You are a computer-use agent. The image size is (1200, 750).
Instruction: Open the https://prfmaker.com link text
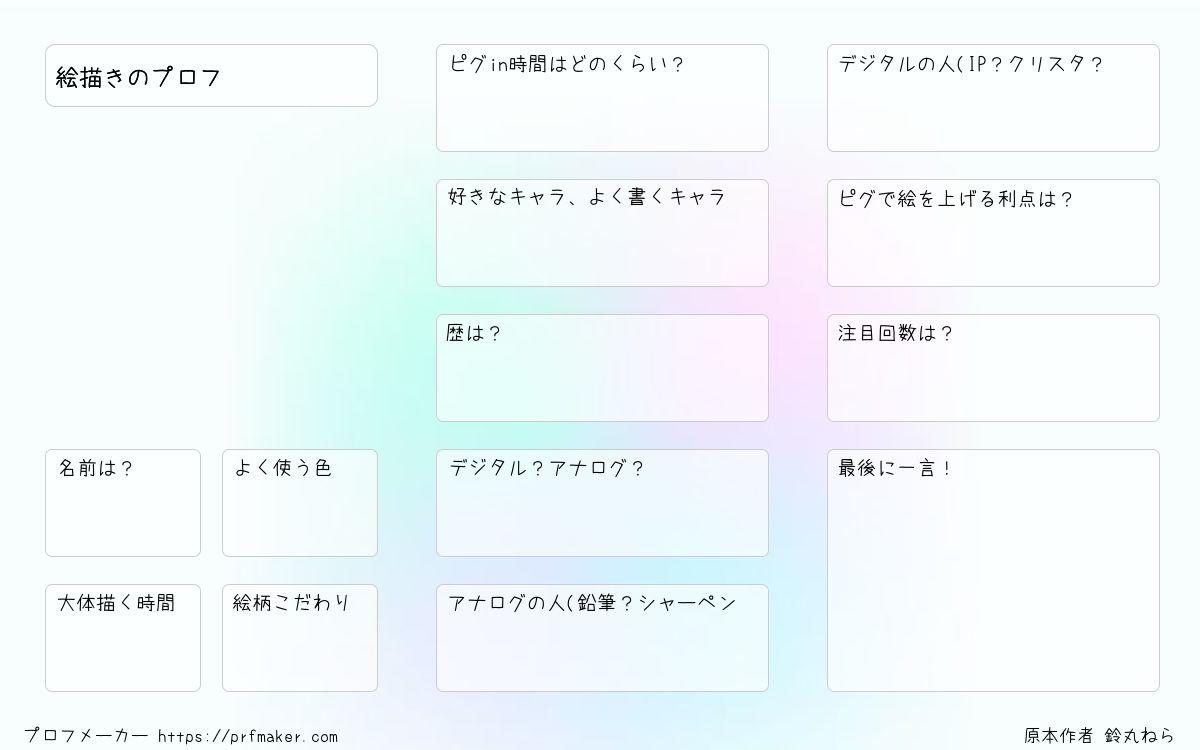click(x=248, y=737)
